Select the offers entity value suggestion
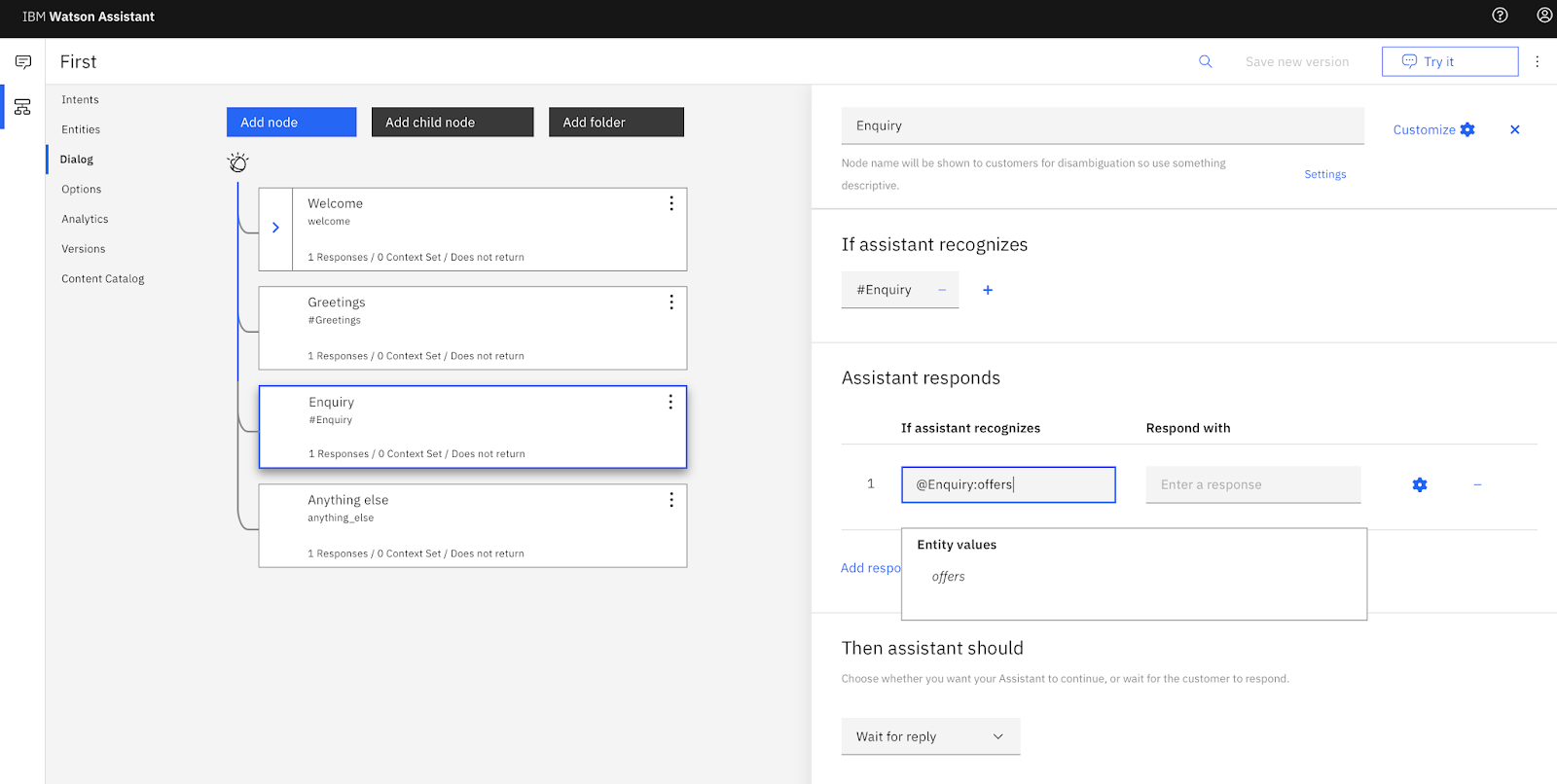 [x=949, y=577]
